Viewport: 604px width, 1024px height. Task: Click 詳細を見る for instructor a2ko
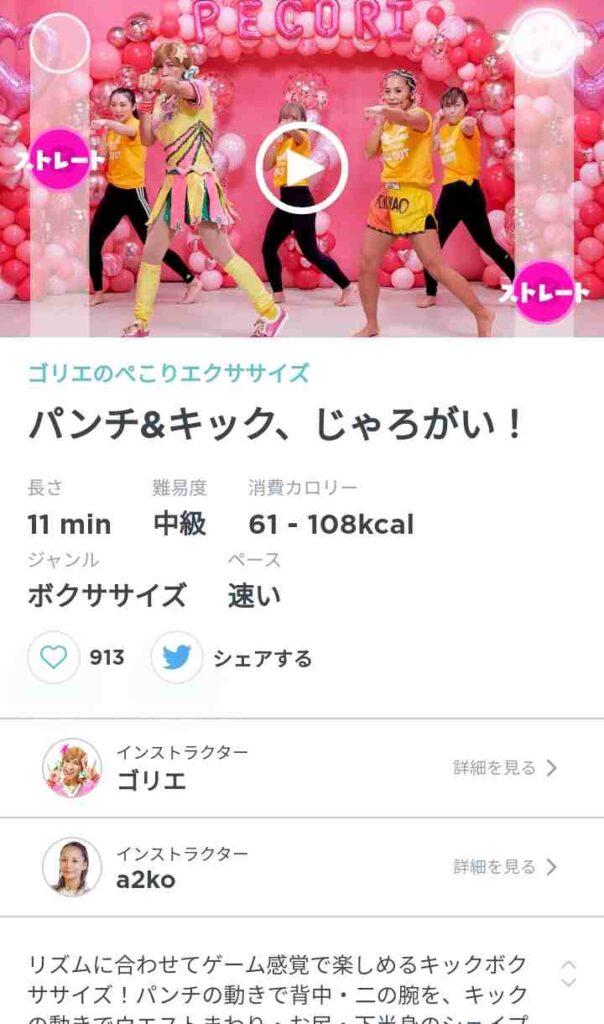click(x=494, y=867)
